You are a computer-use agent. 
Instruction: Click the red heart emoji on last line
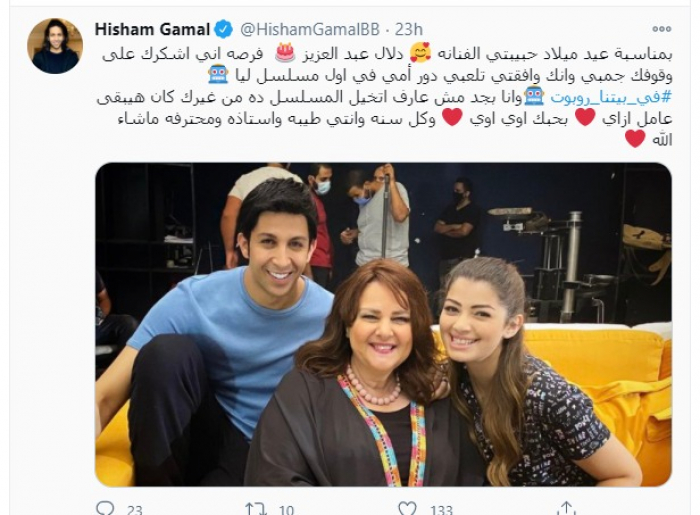click(x=635, y=139)
